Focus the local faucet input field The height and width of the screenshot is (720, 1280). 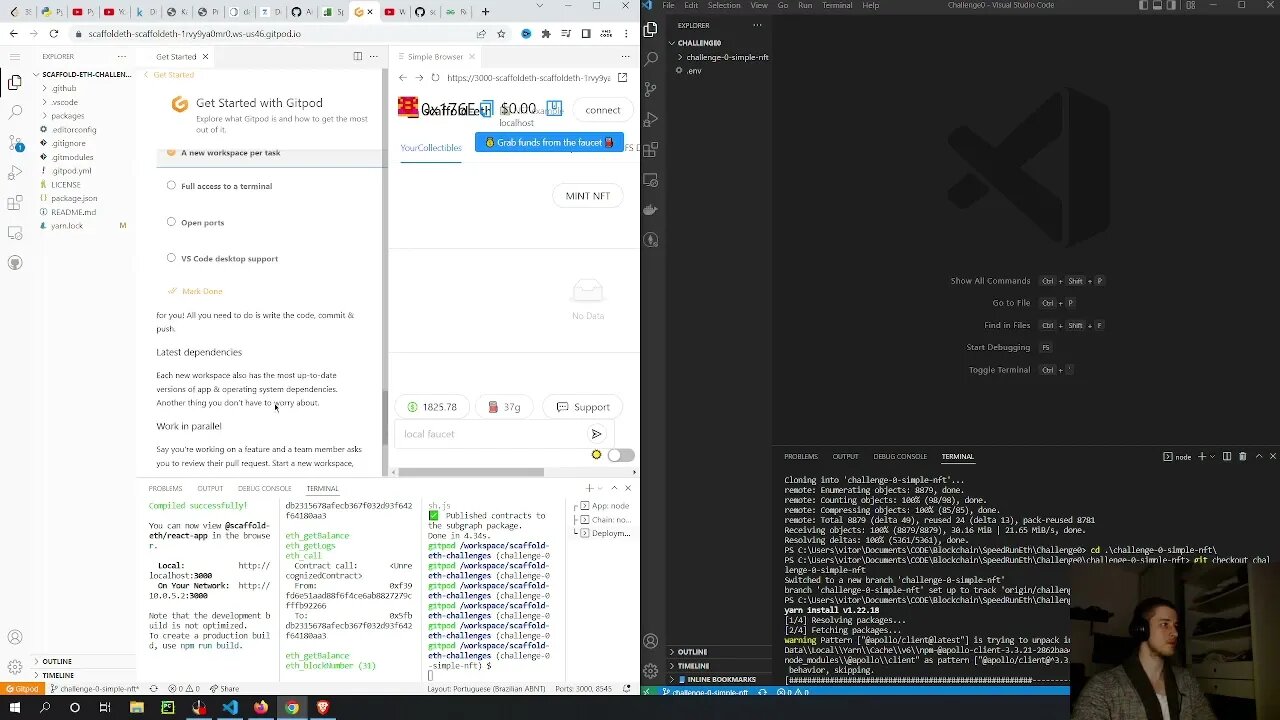click(x=490, y=434)
